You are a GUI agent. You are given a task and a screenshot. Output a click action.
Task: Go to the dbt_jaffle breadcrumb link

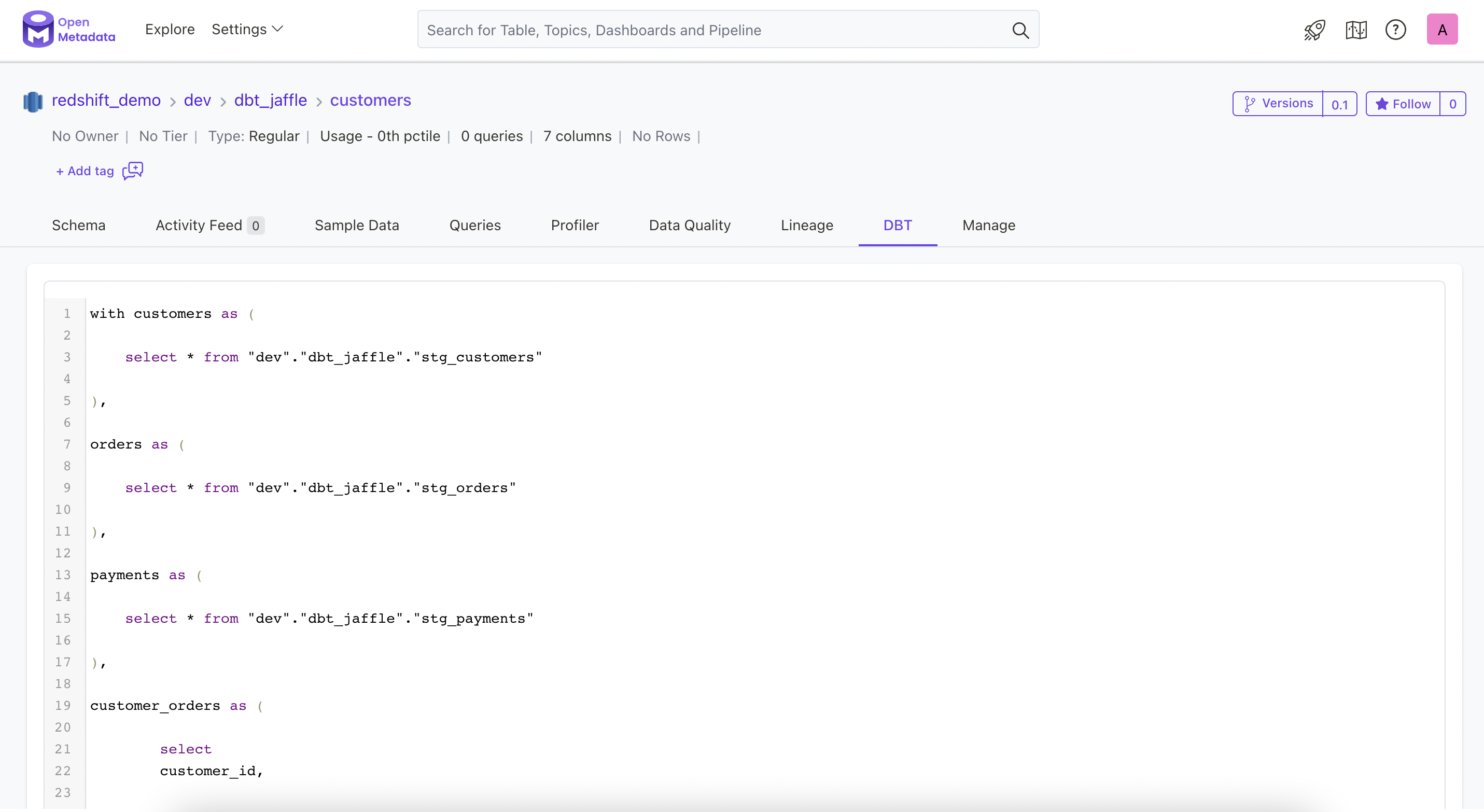tap(270, 100)
